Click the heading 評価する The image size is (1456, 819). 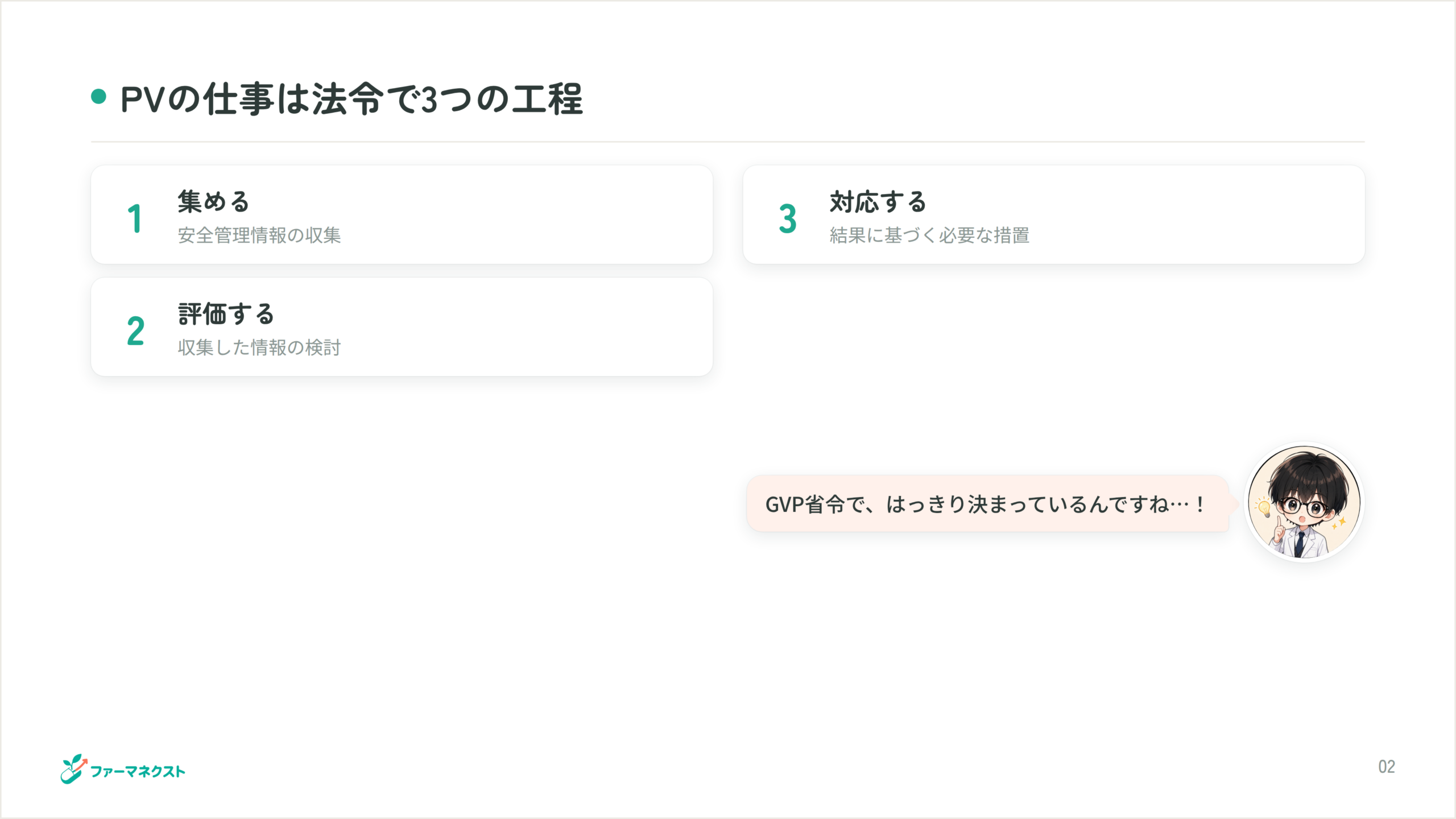tap(226, 313)
